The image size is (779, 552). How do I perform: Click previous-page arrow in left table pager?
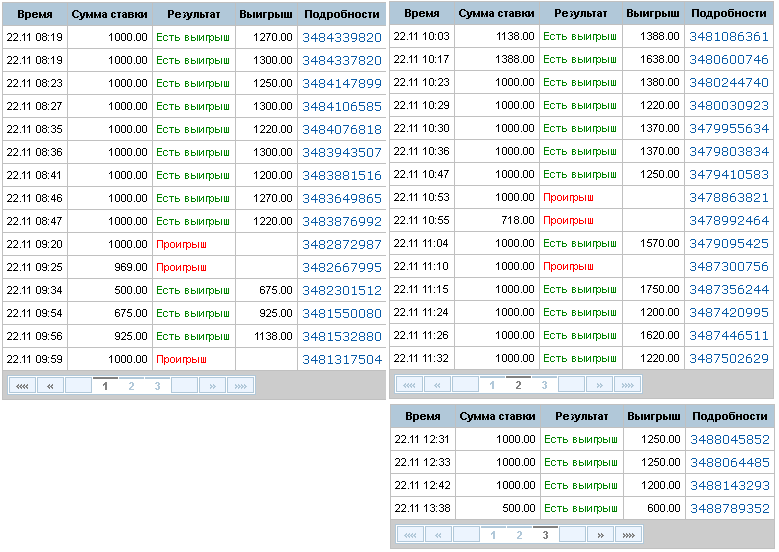(50, 386)
